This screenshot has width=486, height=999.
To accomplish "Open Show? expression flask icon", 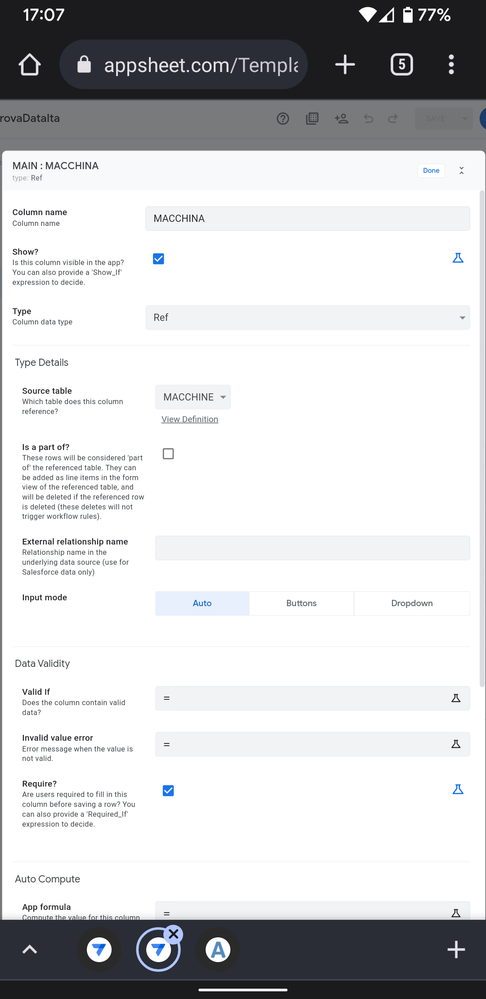I will click(457, 258).
